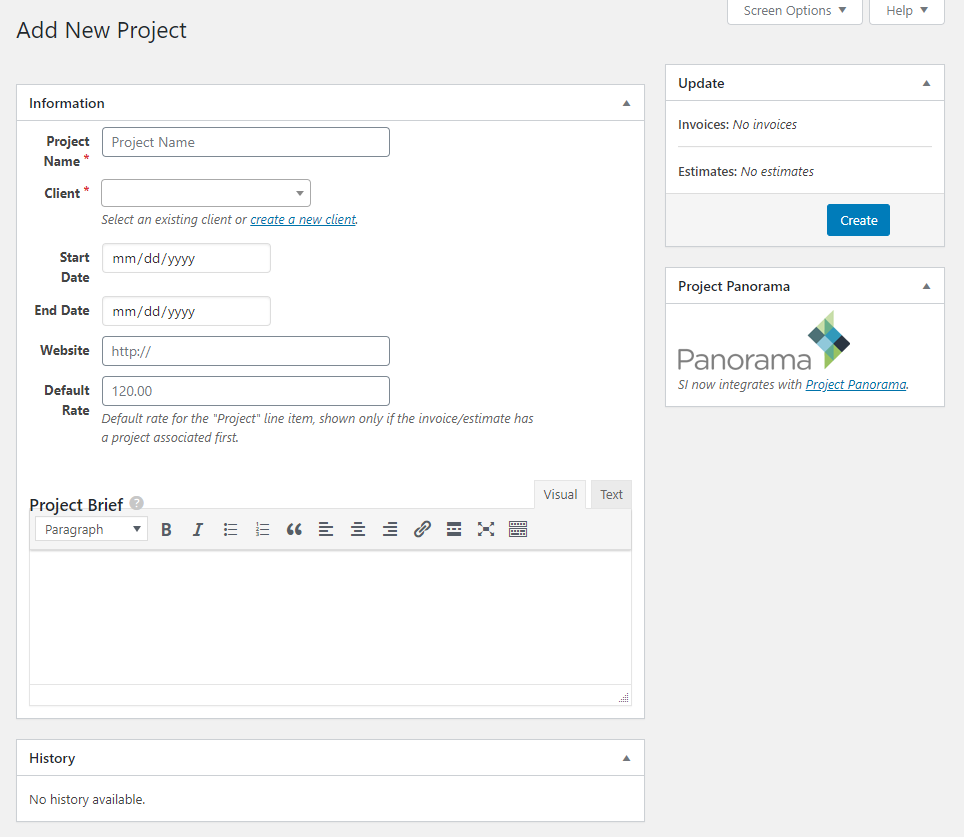Image resolution: width=964 pixels, height=837 pixels.
Task: Switch to the Text editor tab
Action: coord(611,494)
